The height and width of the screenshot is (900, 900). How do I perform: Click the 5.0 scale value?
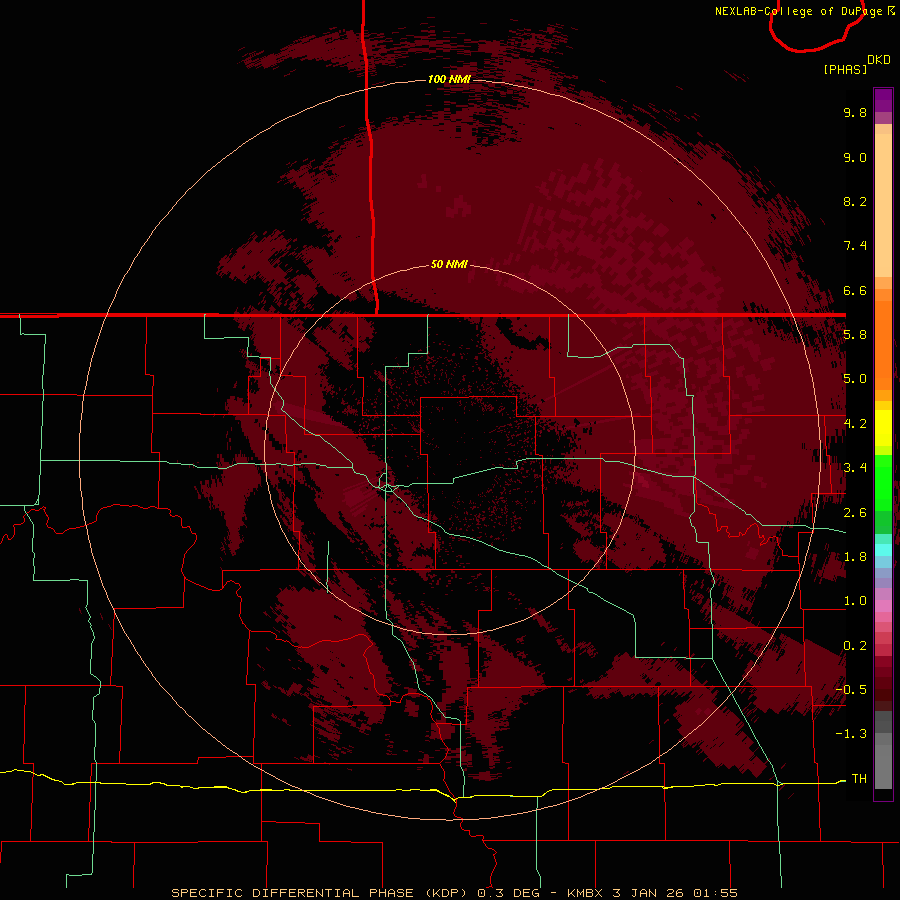pyautogui.click(x=855, y=379)
